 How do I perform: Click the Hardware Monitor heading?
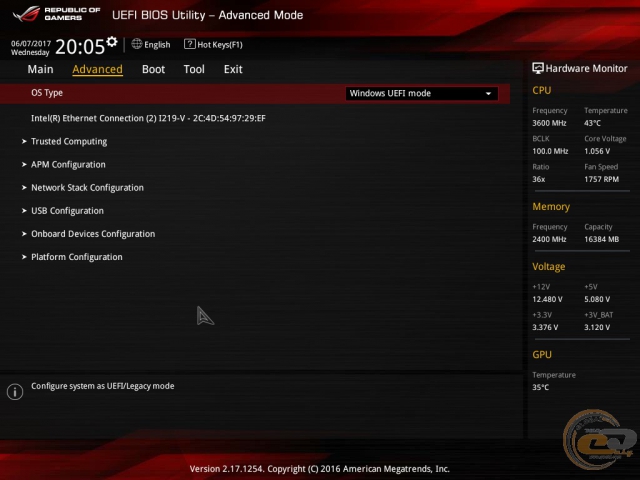click(x=586, y=69)
